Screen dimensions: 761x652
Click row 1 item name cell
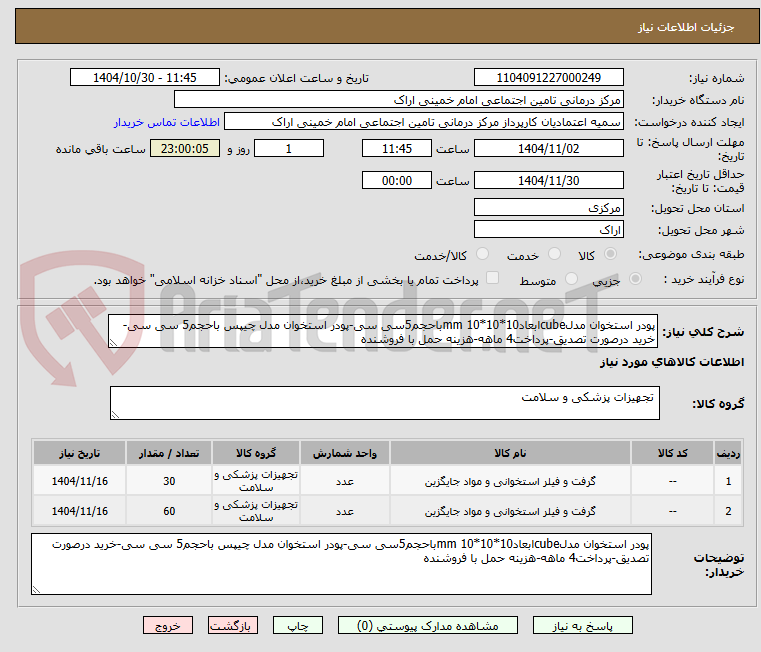point(510,481)
